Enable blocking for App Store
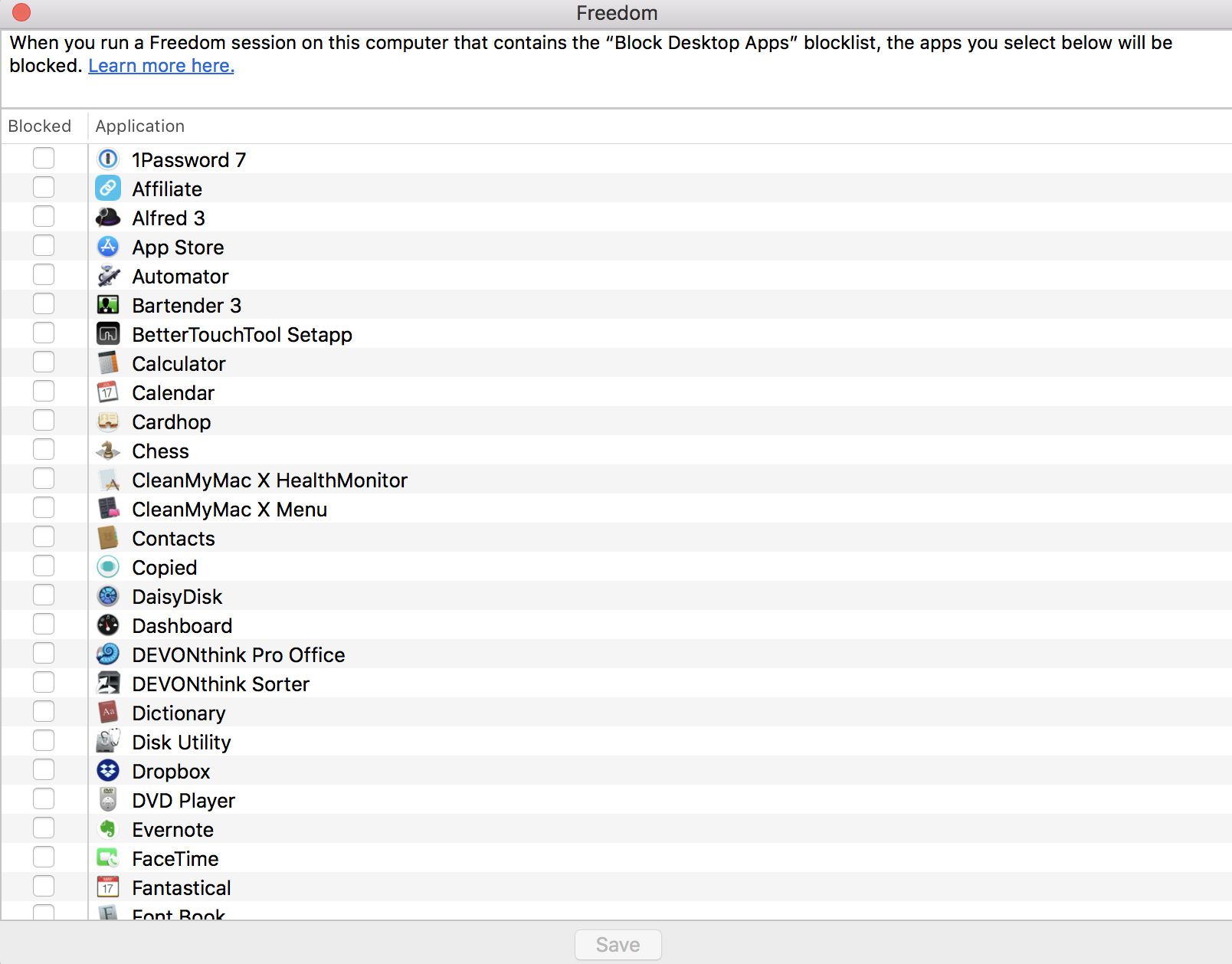This screenshot has width=1232, height=964. coord(44,245)
